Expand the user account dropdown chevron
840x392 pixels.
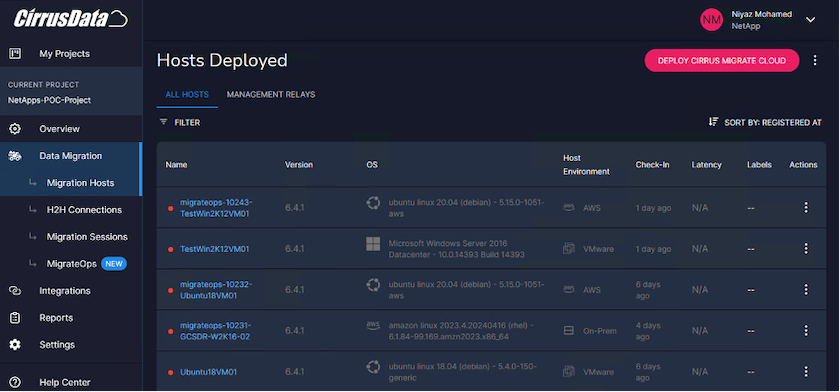pos(811,20)
